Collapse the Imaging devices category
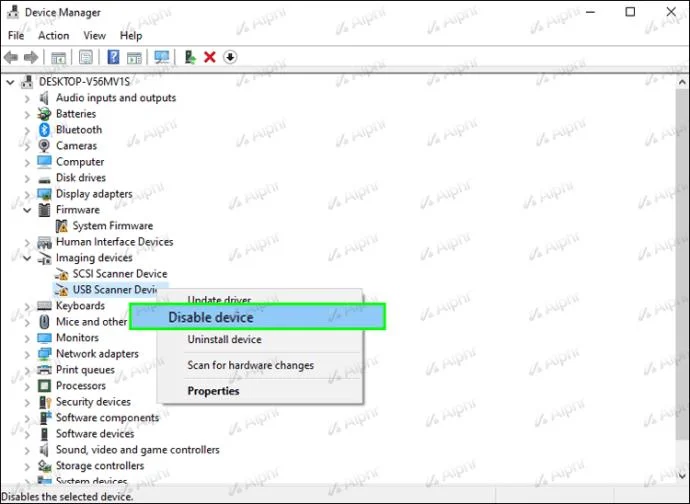Image resolution: width=690 pixels, height=504 pixels. click(x=27, y=258)
